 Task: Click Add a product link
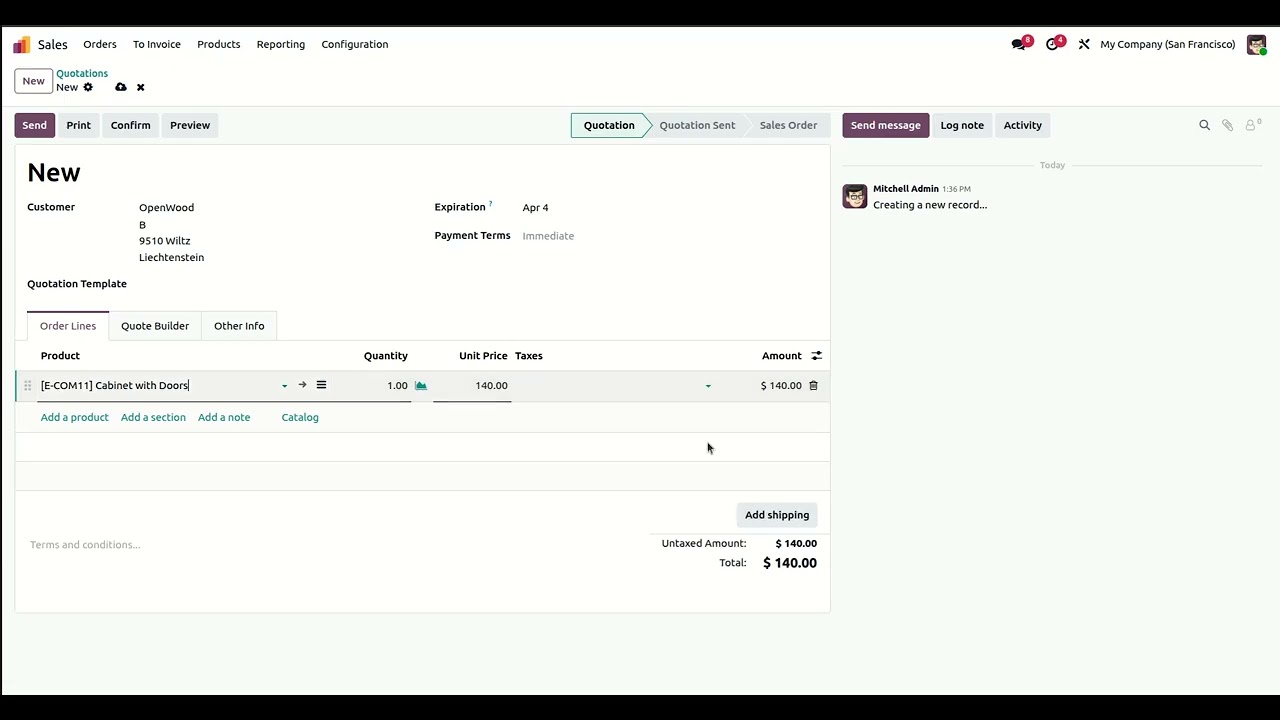pyautogui.click(x=74, y=417)
